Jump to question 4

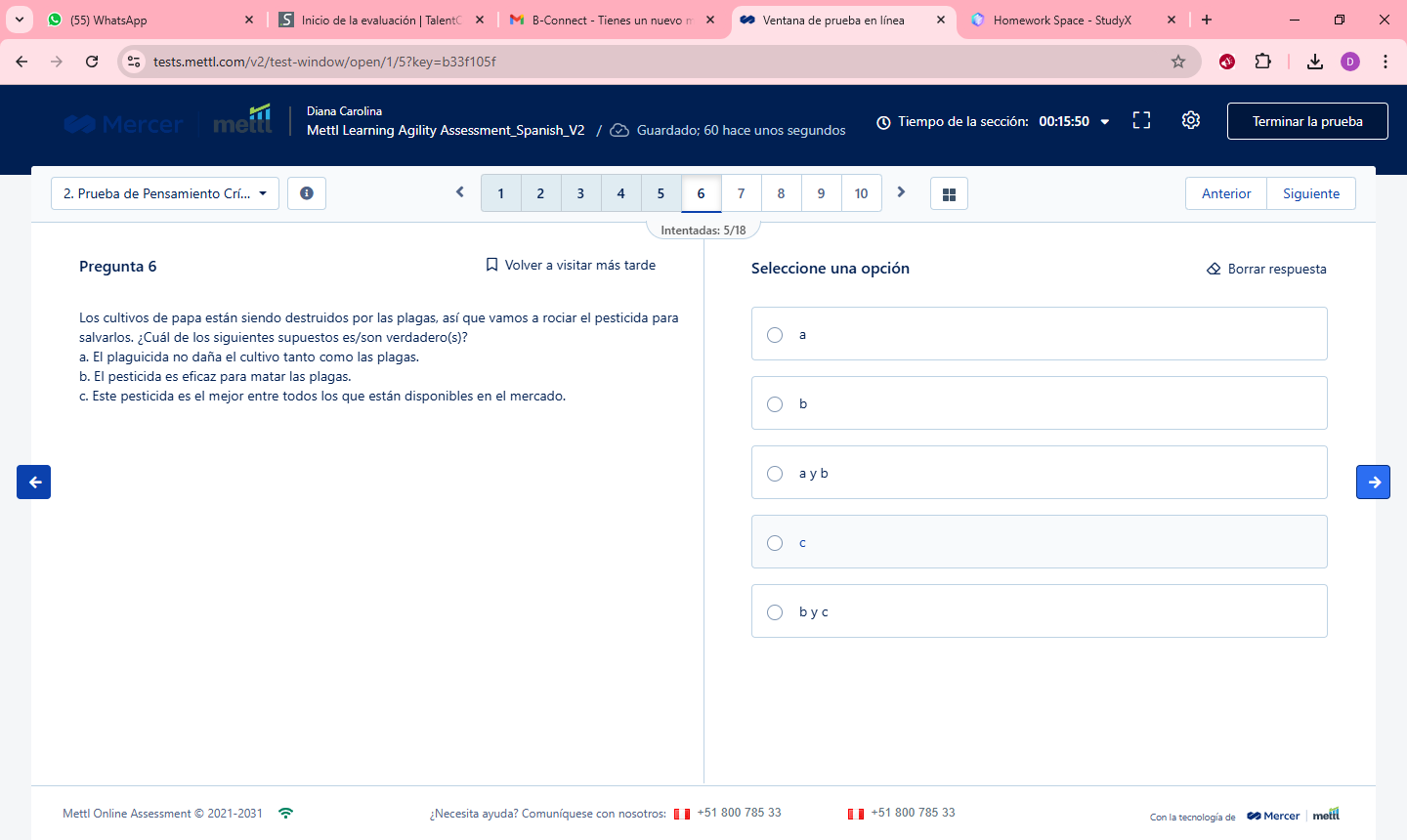[x=620, y=193]
